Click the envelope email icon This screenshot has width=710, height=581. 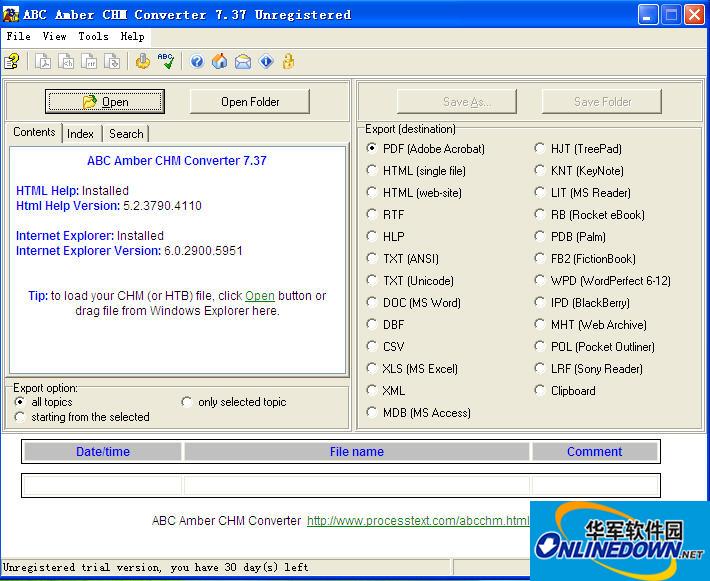click(243, 61)
